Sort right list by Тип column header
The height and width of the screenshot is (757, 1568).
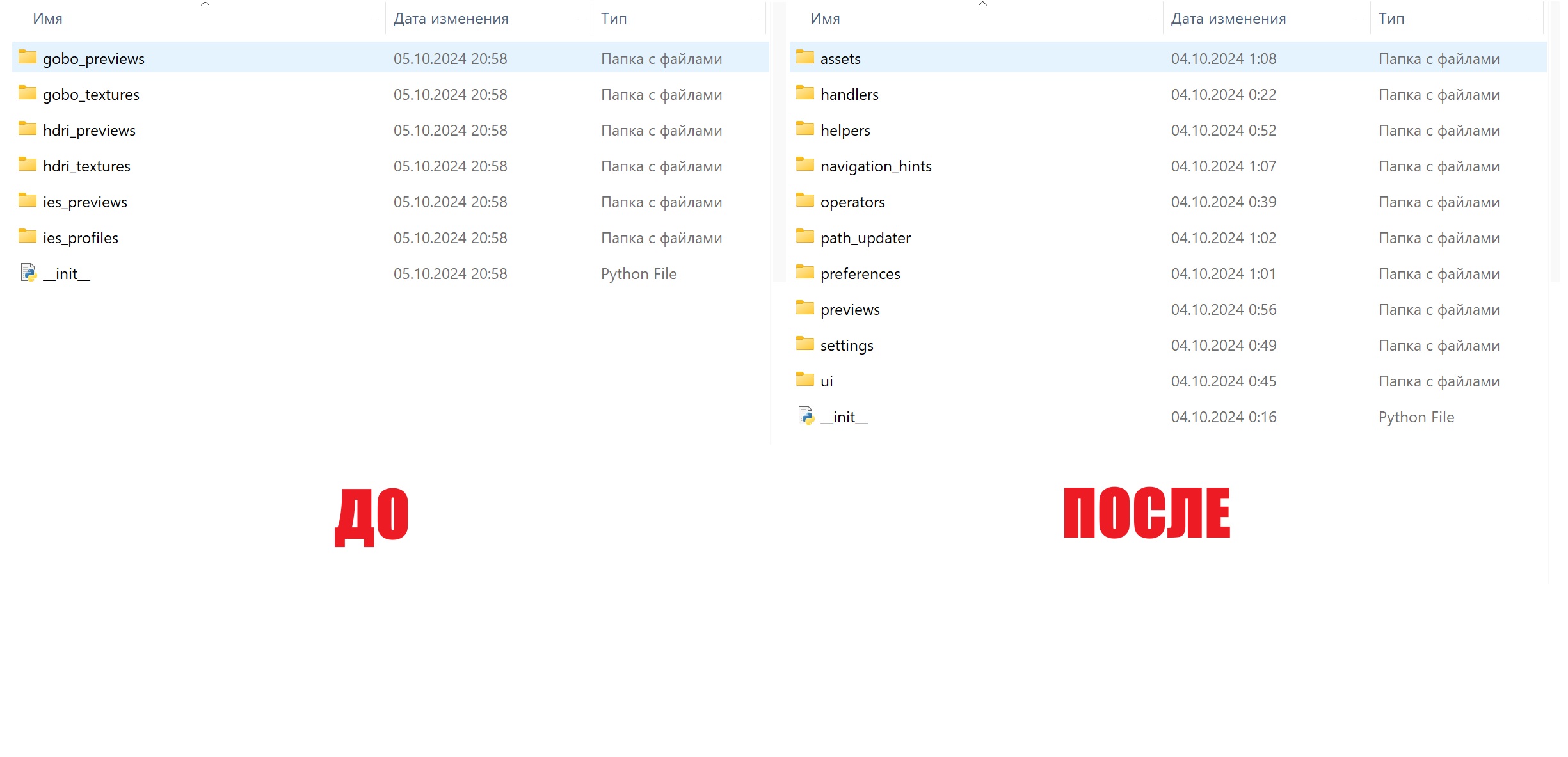point(1391,19)
